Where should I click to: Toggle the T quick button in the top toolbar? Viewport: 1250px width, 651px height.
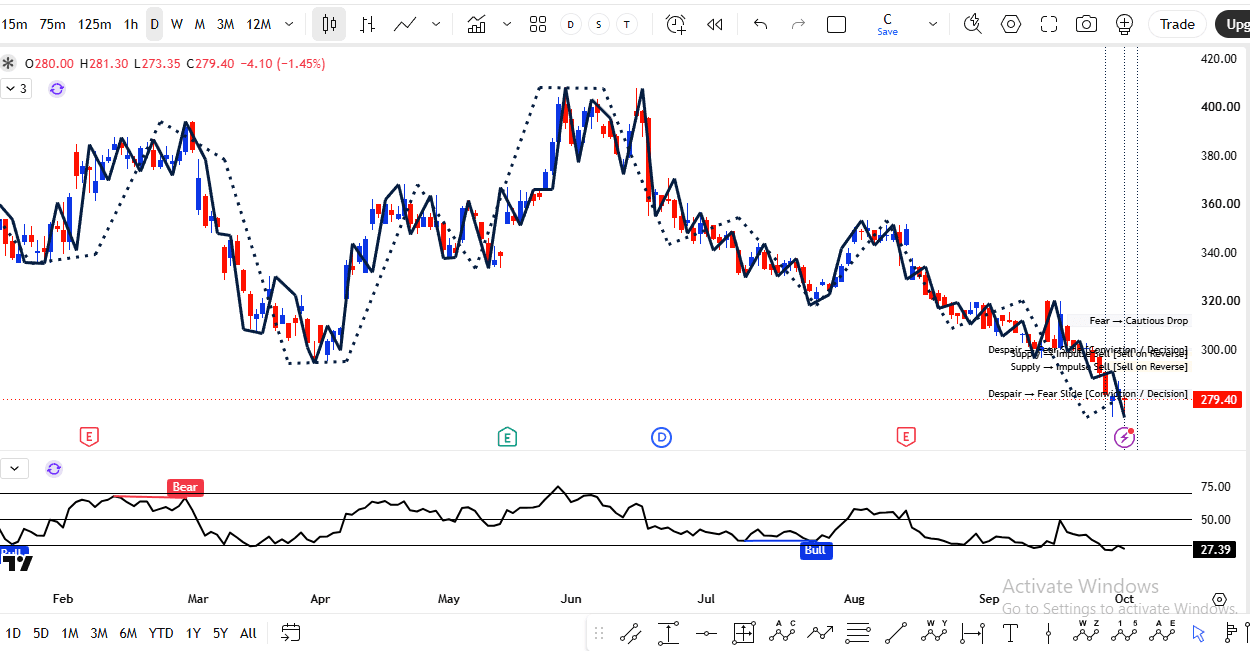[627, 24]
